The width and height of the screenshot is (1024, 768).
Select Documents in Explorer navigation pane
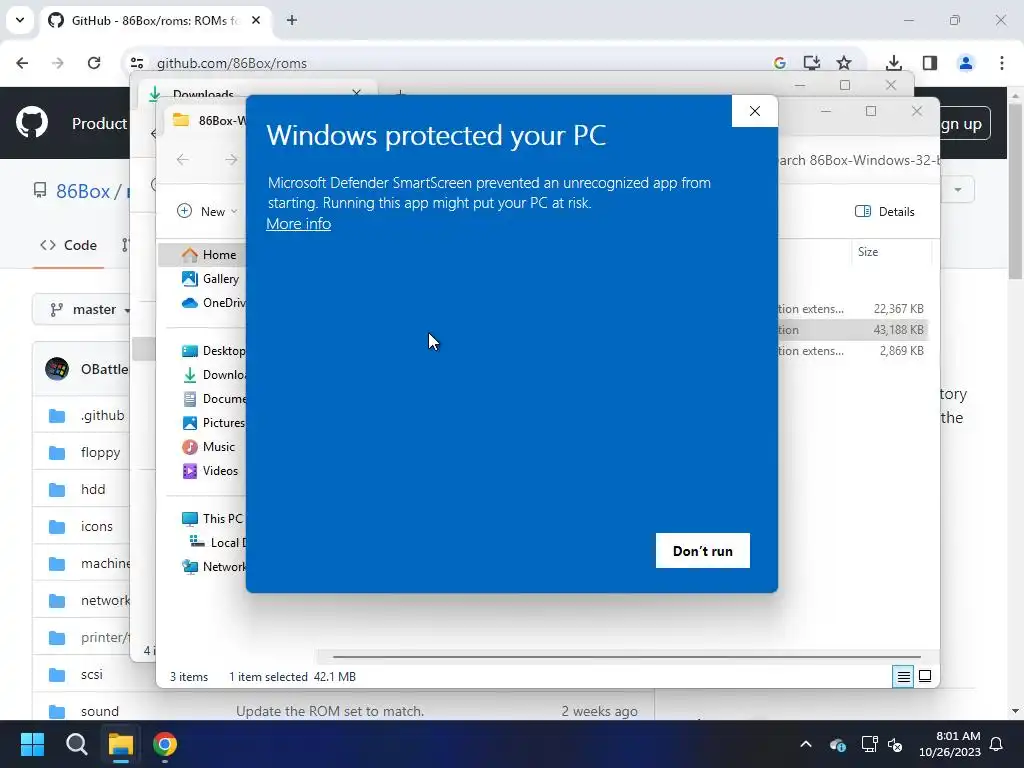[214, 399]
